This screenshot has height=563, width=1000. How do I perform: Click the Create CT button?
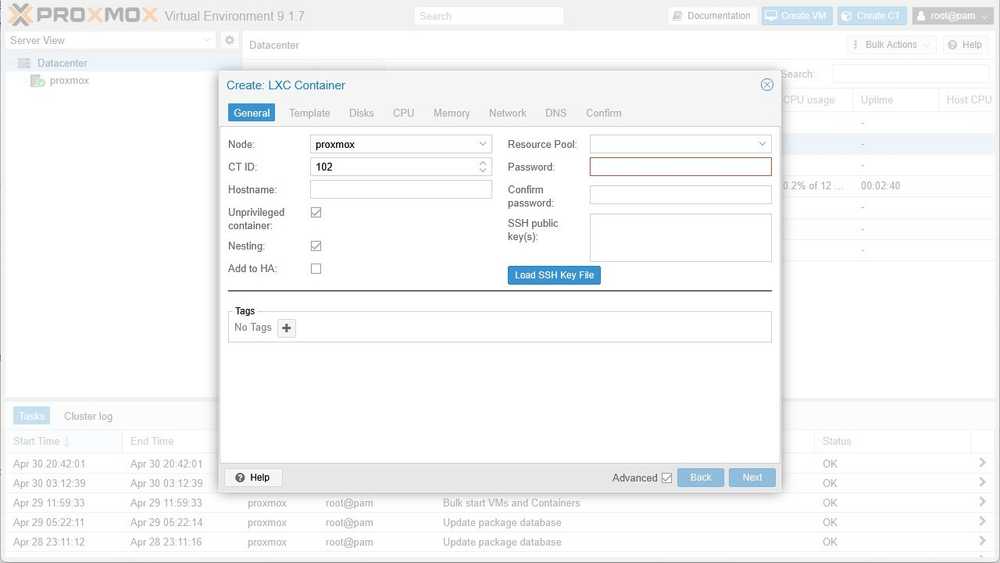[x=872, y=16]
